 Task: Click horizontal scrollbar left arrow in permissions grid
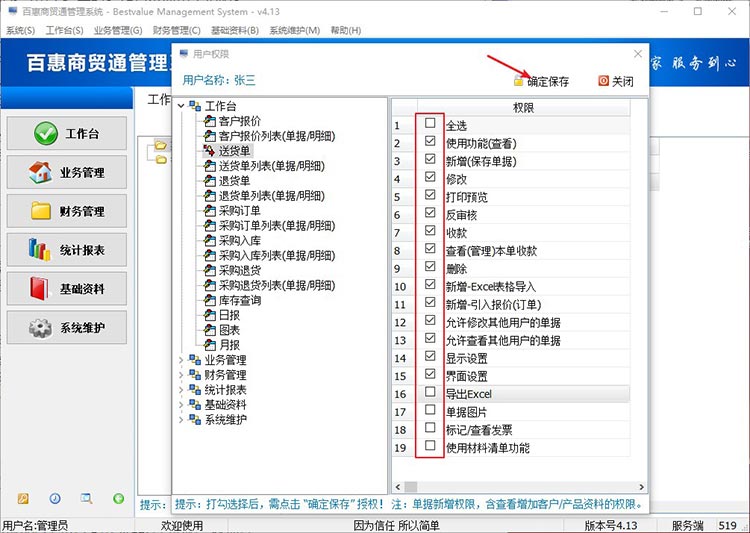pos(398,487)
